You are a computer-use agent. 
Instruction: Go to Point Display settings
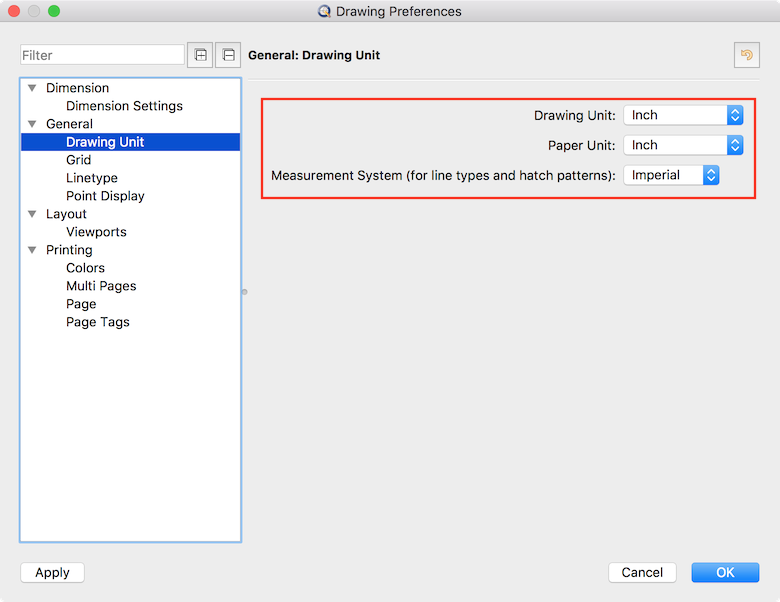click(105, 196)
